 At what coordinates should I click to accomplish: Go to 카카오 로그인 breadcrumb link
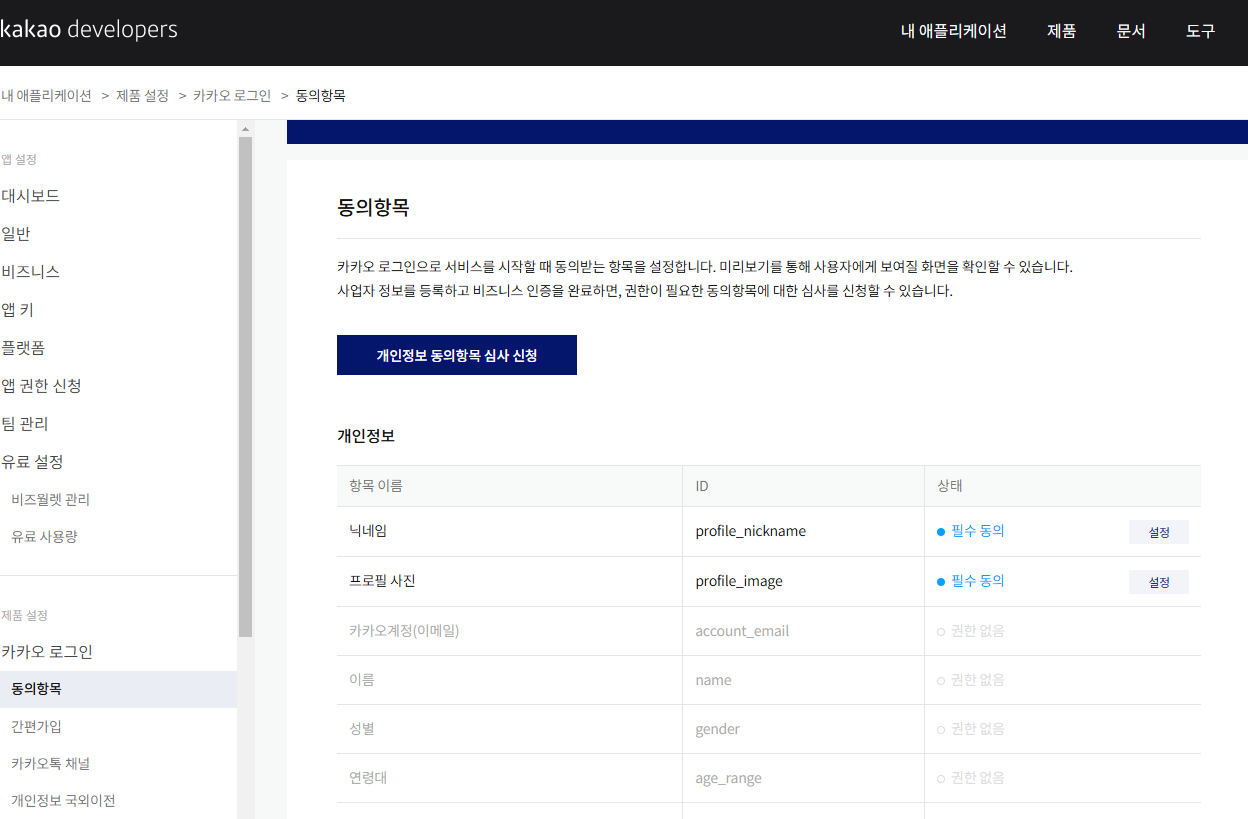(x=232, y=95)
